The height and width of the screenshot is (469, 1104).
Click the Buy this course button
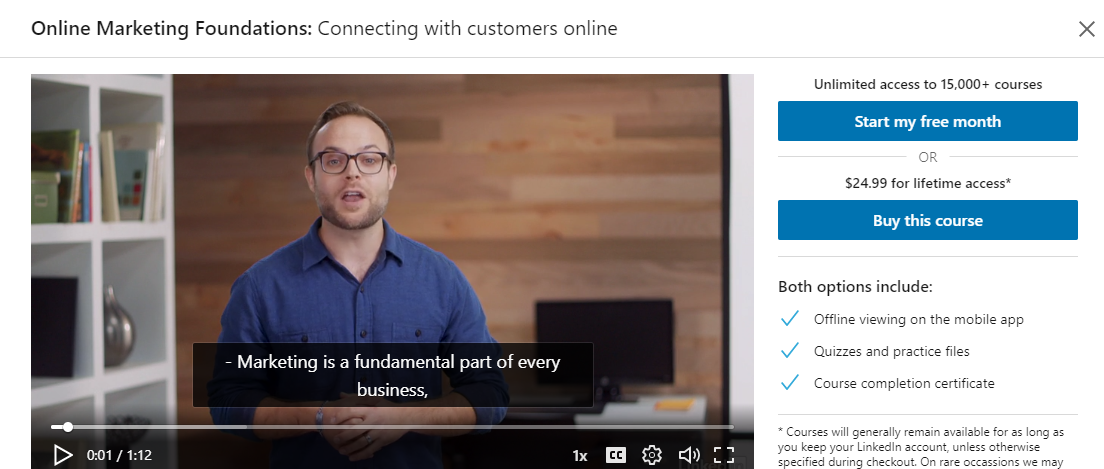pyautogui.click(x=927, y=220)
